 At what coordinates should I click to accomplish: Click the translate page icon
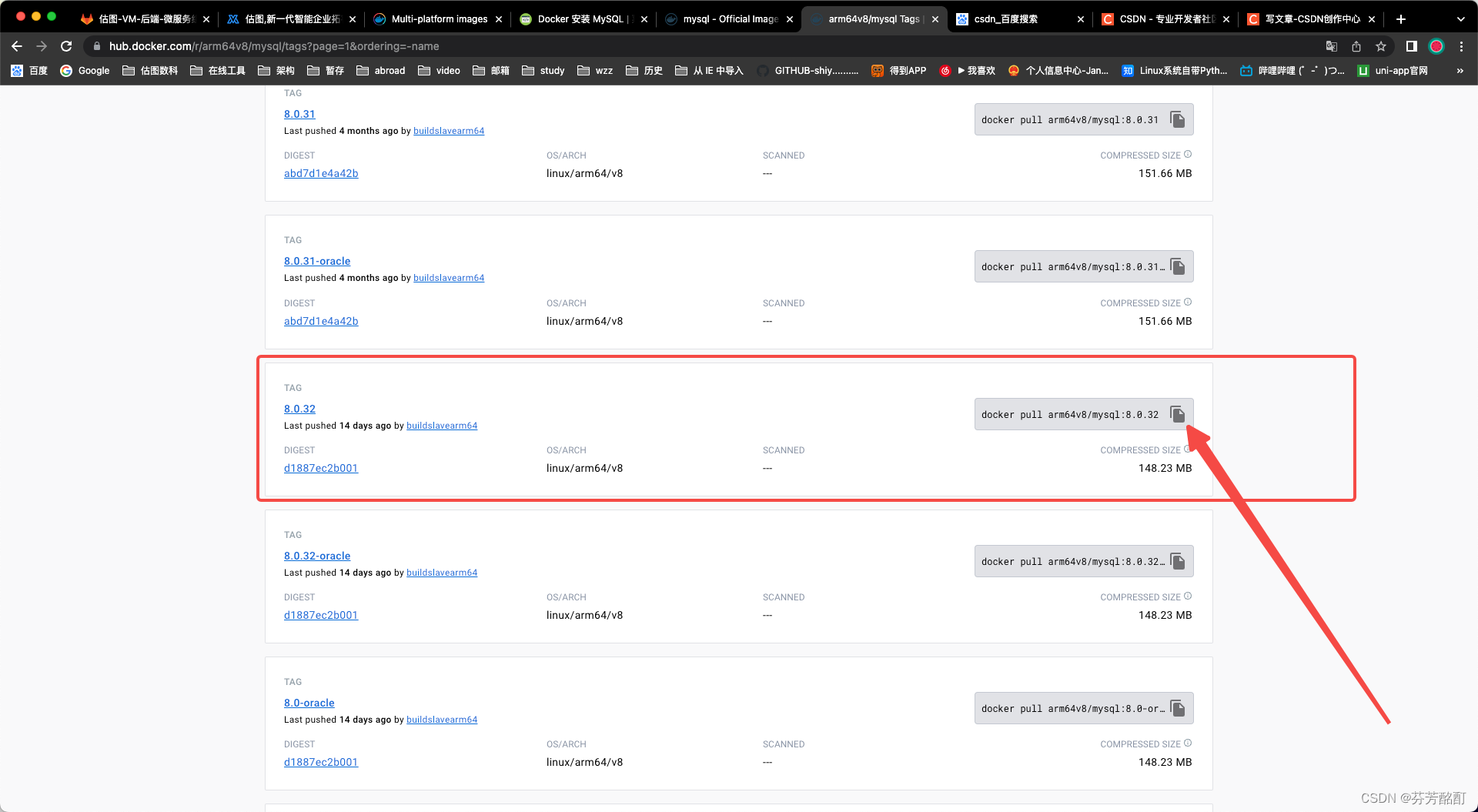(1332, 46)
